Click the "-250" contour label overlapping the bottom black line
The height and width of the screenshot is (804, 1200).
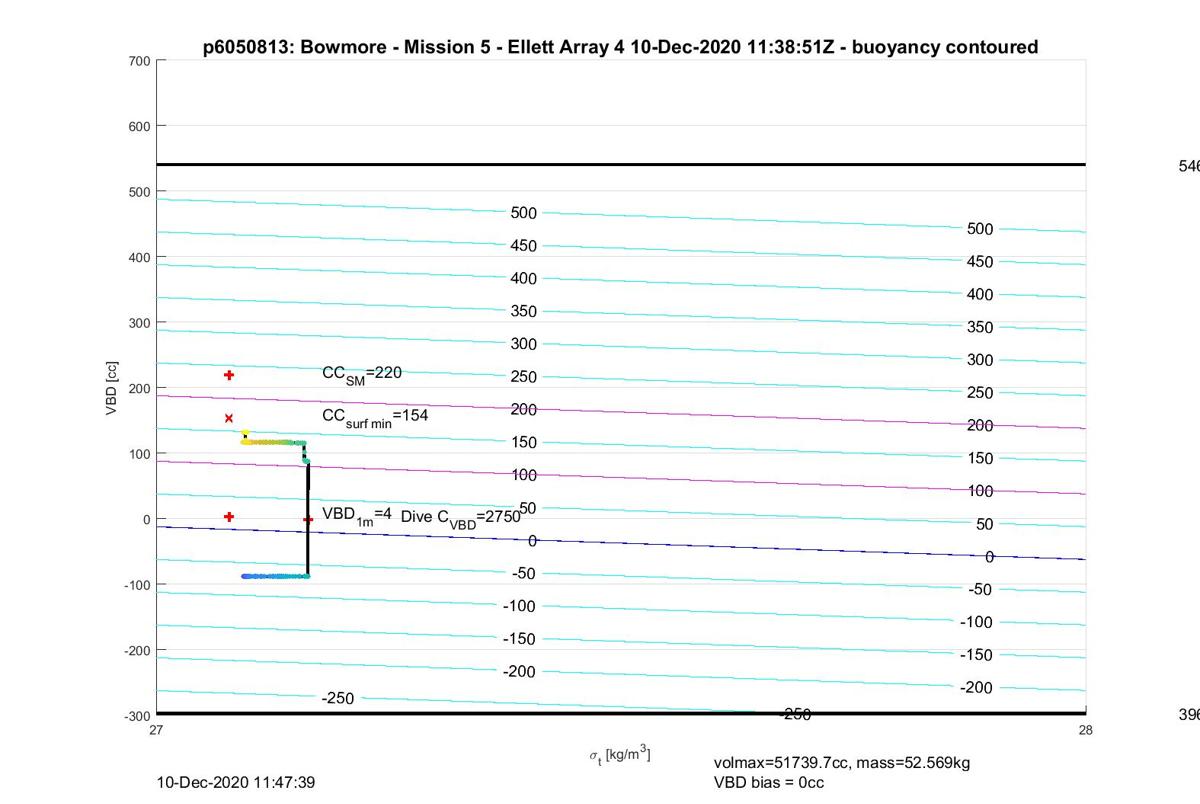click(795, 714)
